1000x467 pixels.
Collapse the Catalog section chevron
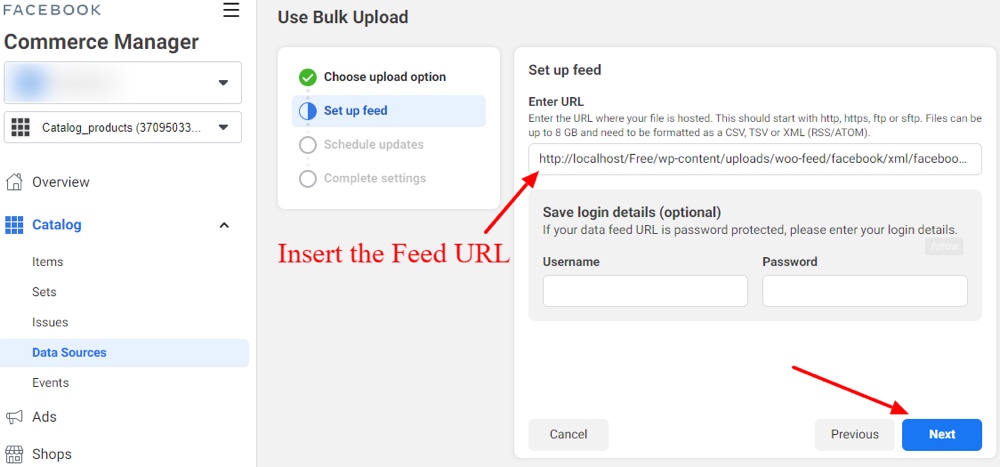pyautogui.click(x=224, y=225)
